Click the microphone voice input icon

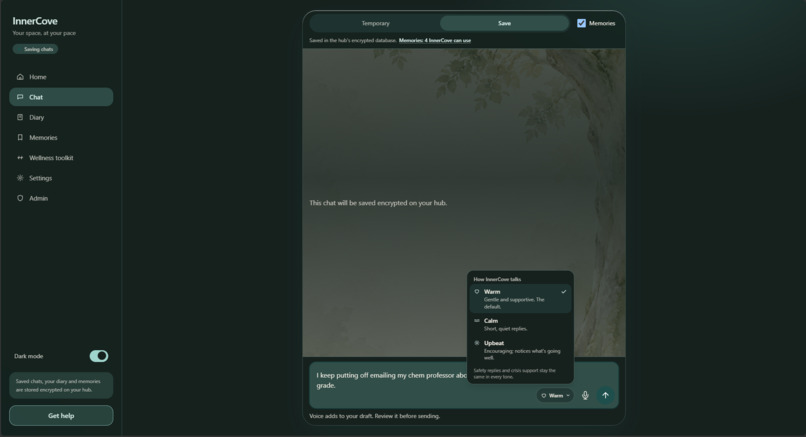click(585, 395)
